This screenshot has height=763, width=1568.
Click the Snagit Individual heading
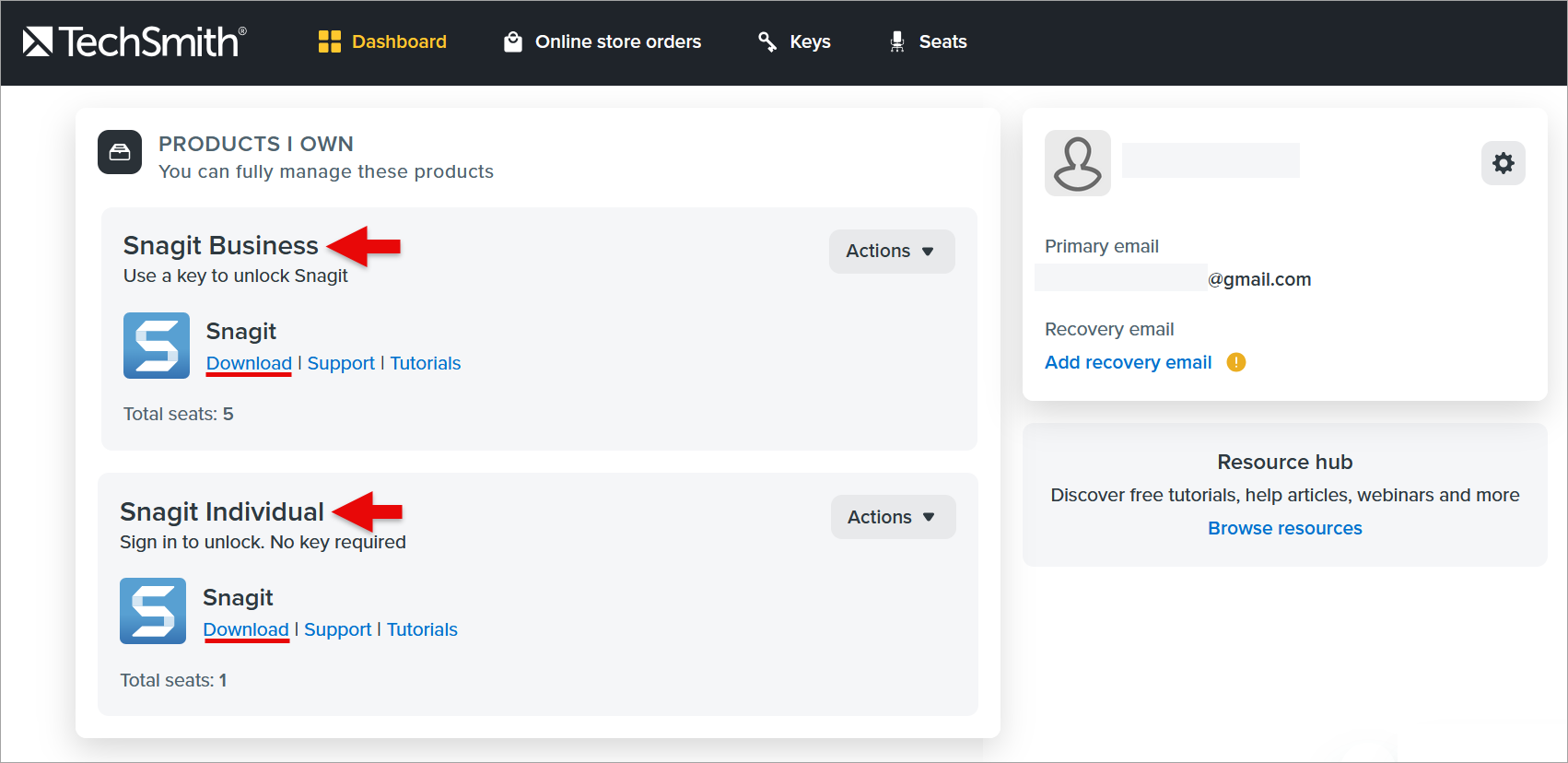(222, 511)
